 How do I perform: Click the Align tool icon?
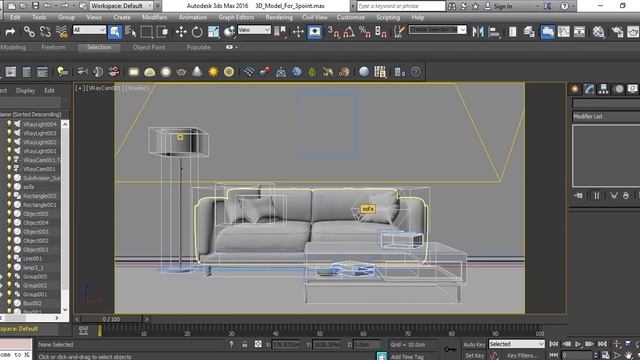point(494,31)
